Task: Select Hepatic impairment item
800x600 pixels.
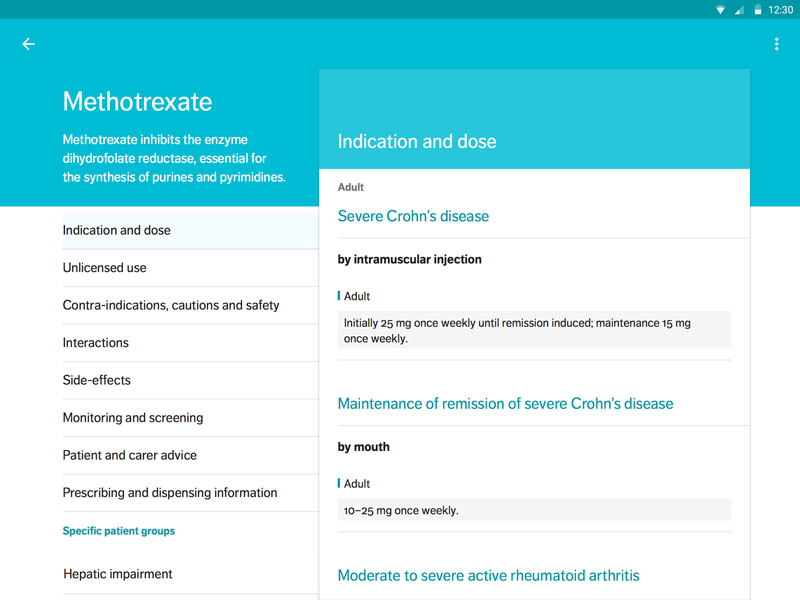Action: pos(191,574)
